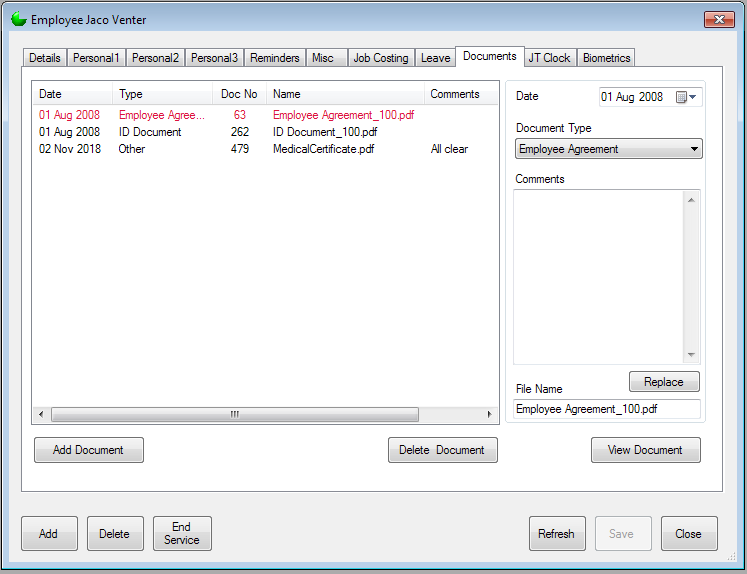The width and height of the screenshot is (747, 574).
Task: Click the 02 Nov 2018 date cell
Action: tap(70, 149)
